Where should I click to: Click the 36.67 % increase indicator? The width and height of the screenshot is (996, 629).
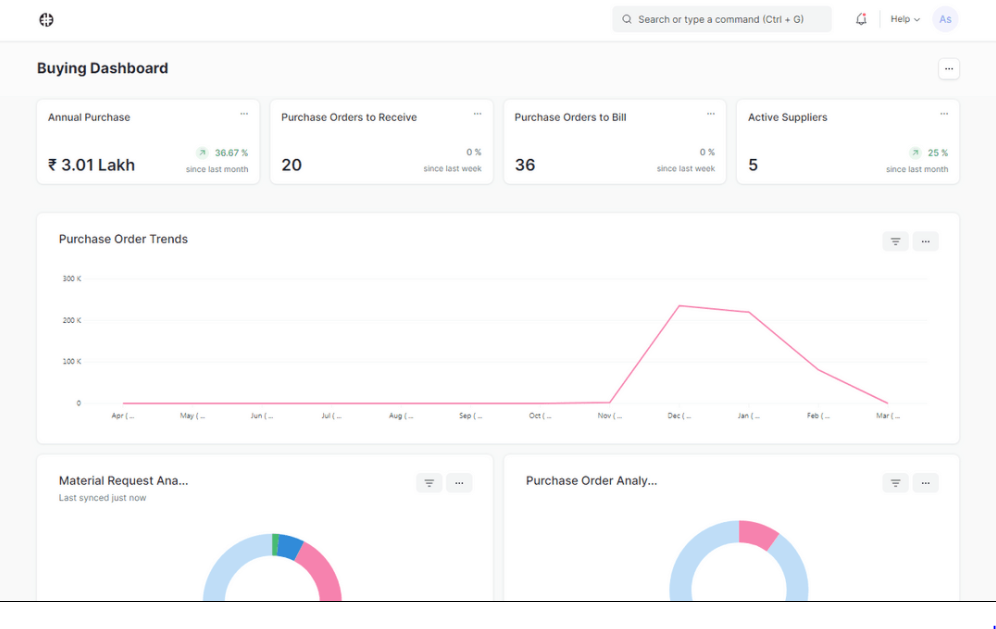point(222,152)
